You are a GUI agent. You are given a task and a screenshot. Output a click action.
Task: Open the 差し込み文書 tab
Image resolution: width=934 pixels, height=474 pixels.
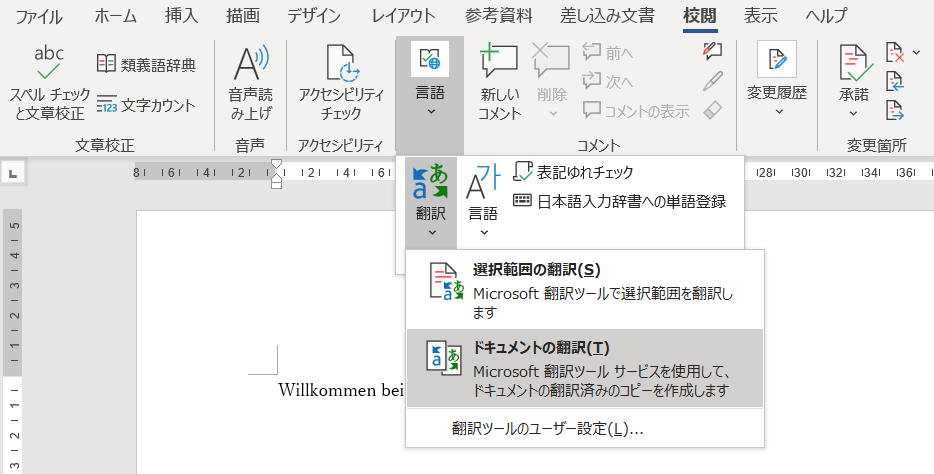point(608,16)
